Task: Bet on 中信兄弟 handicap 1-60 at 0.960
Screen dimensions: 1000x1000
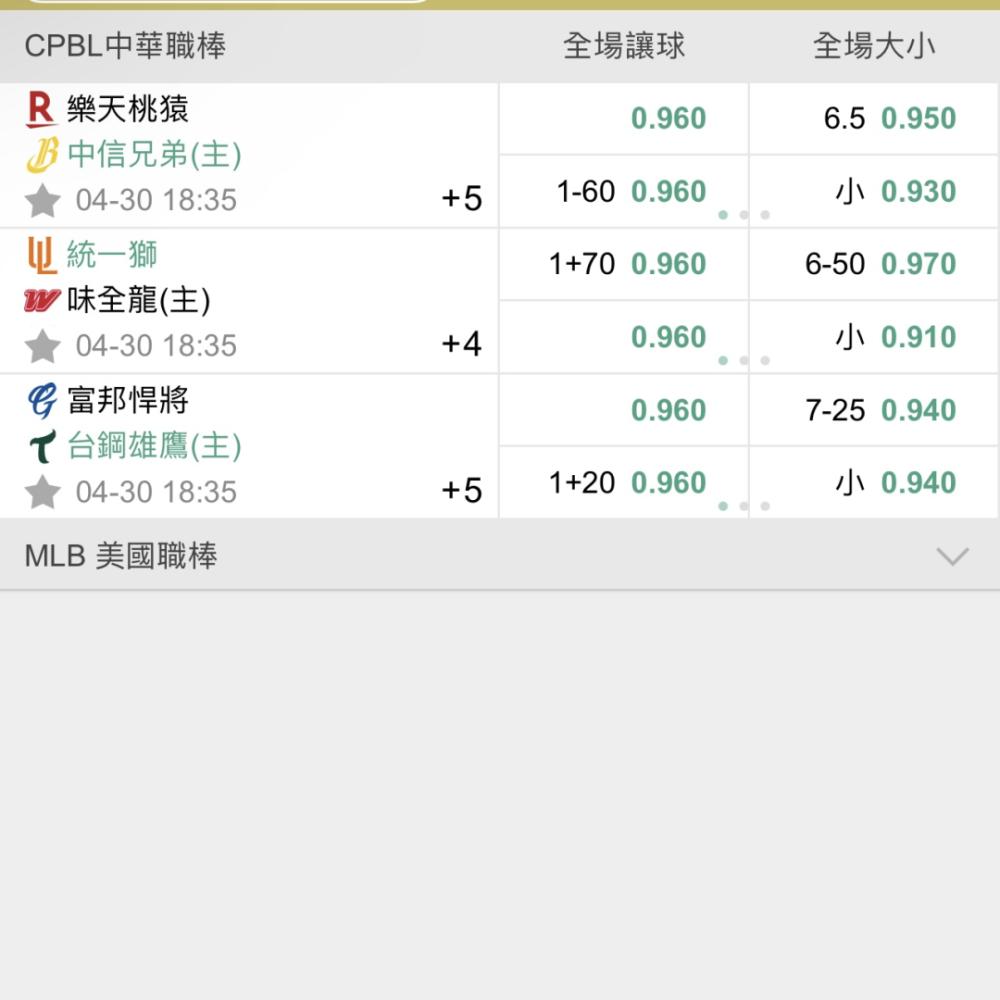Action: tap(624, 191)
